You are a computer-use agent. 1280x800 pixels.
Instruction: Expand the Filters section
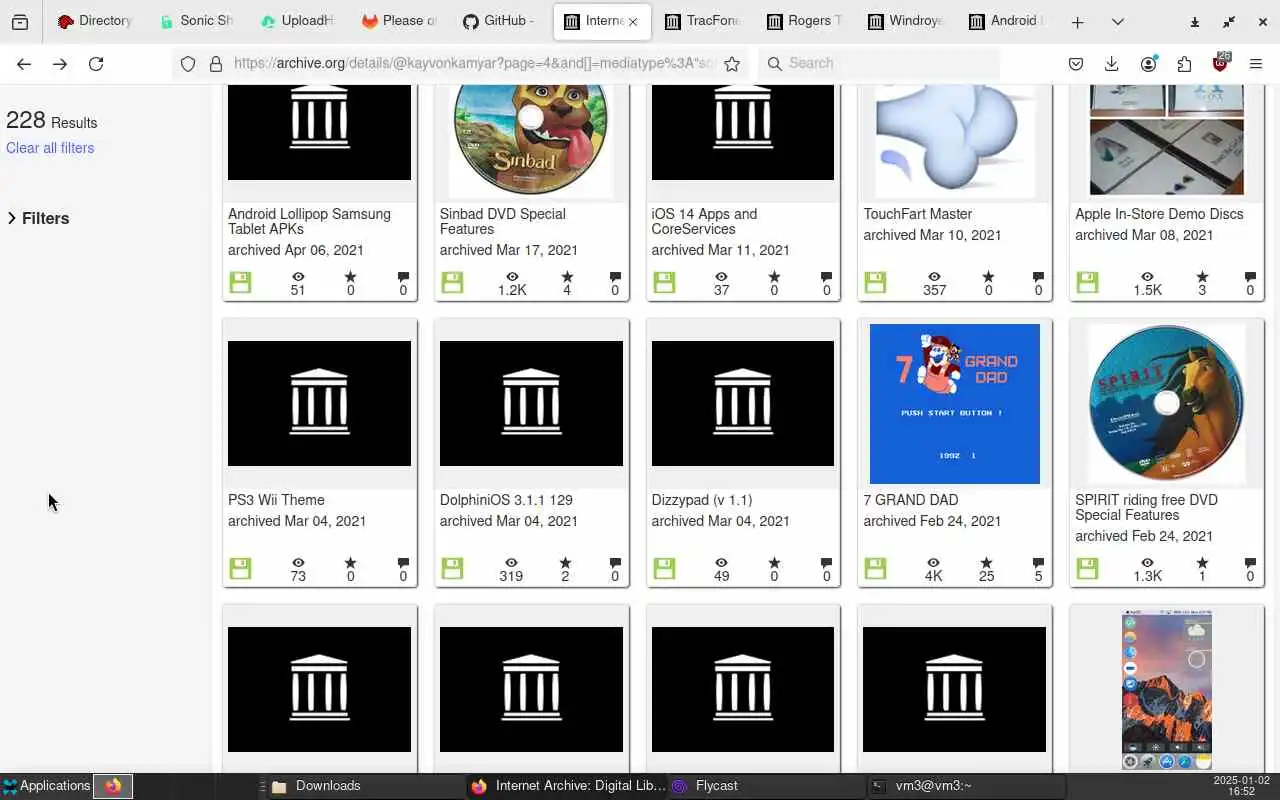(38, 218)
